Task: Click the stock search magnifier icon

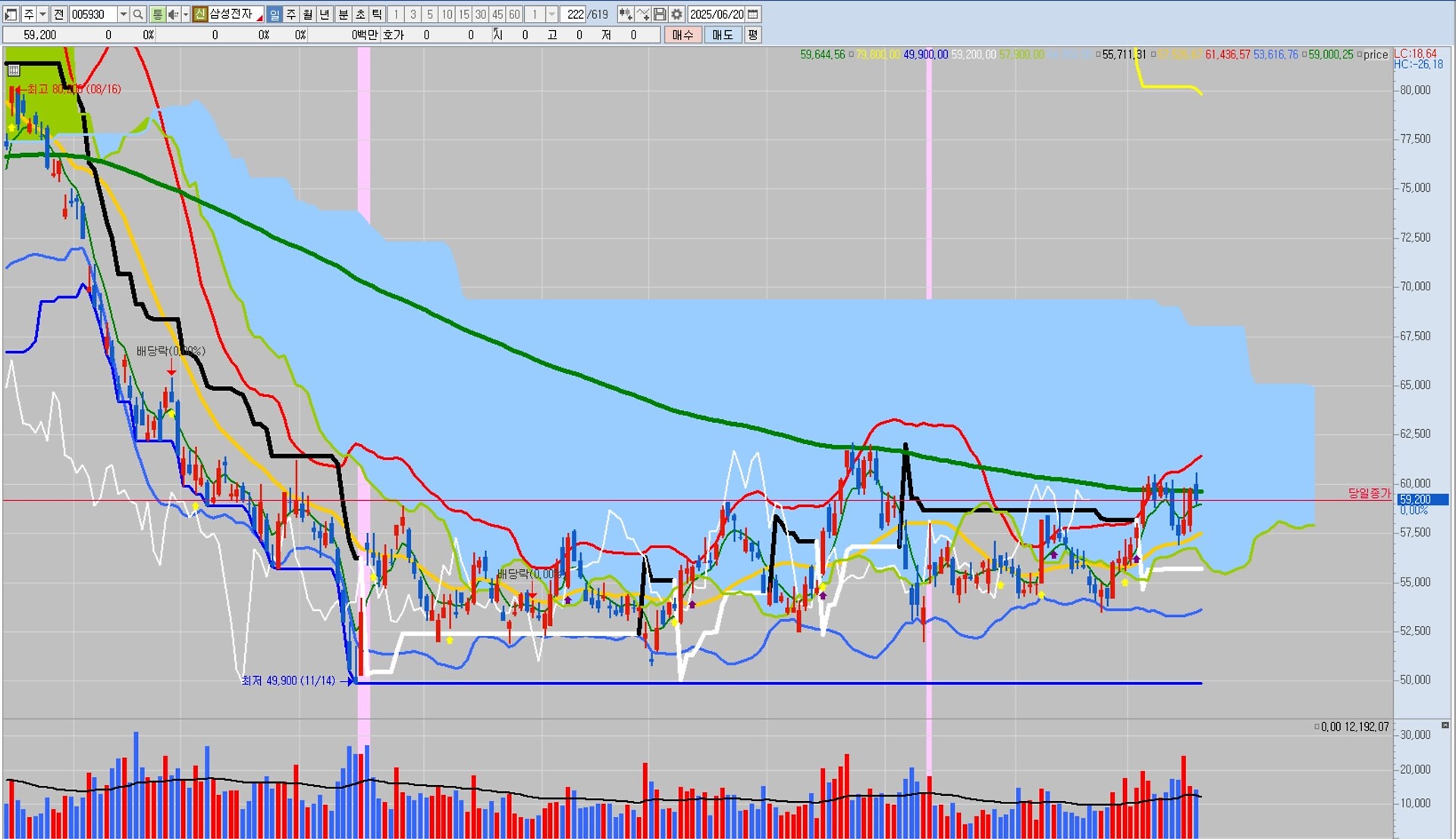Action: tap(138, 14)
